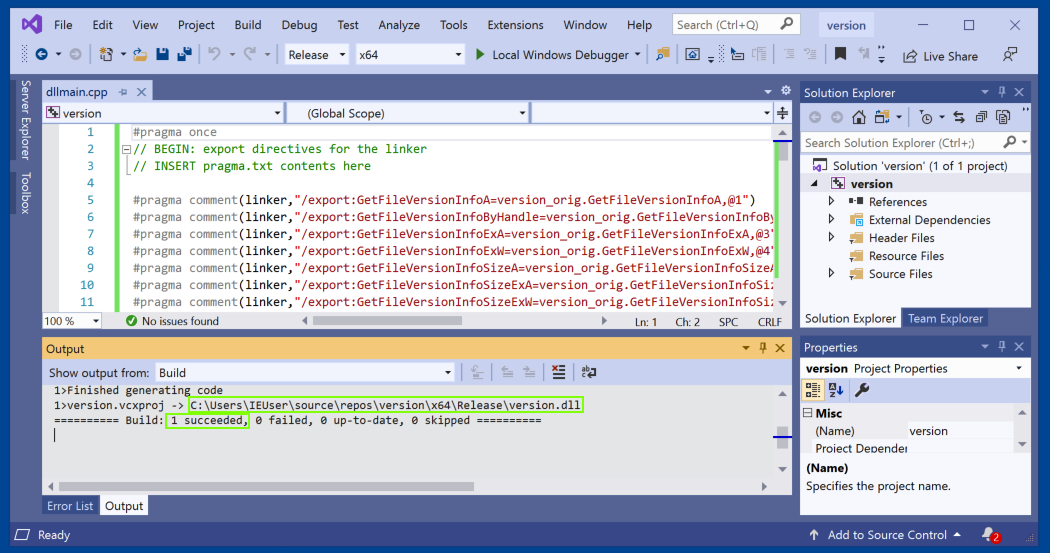Expand the External Dependencies node
This screenshot has width=1050, height=553.
[831, 220]
